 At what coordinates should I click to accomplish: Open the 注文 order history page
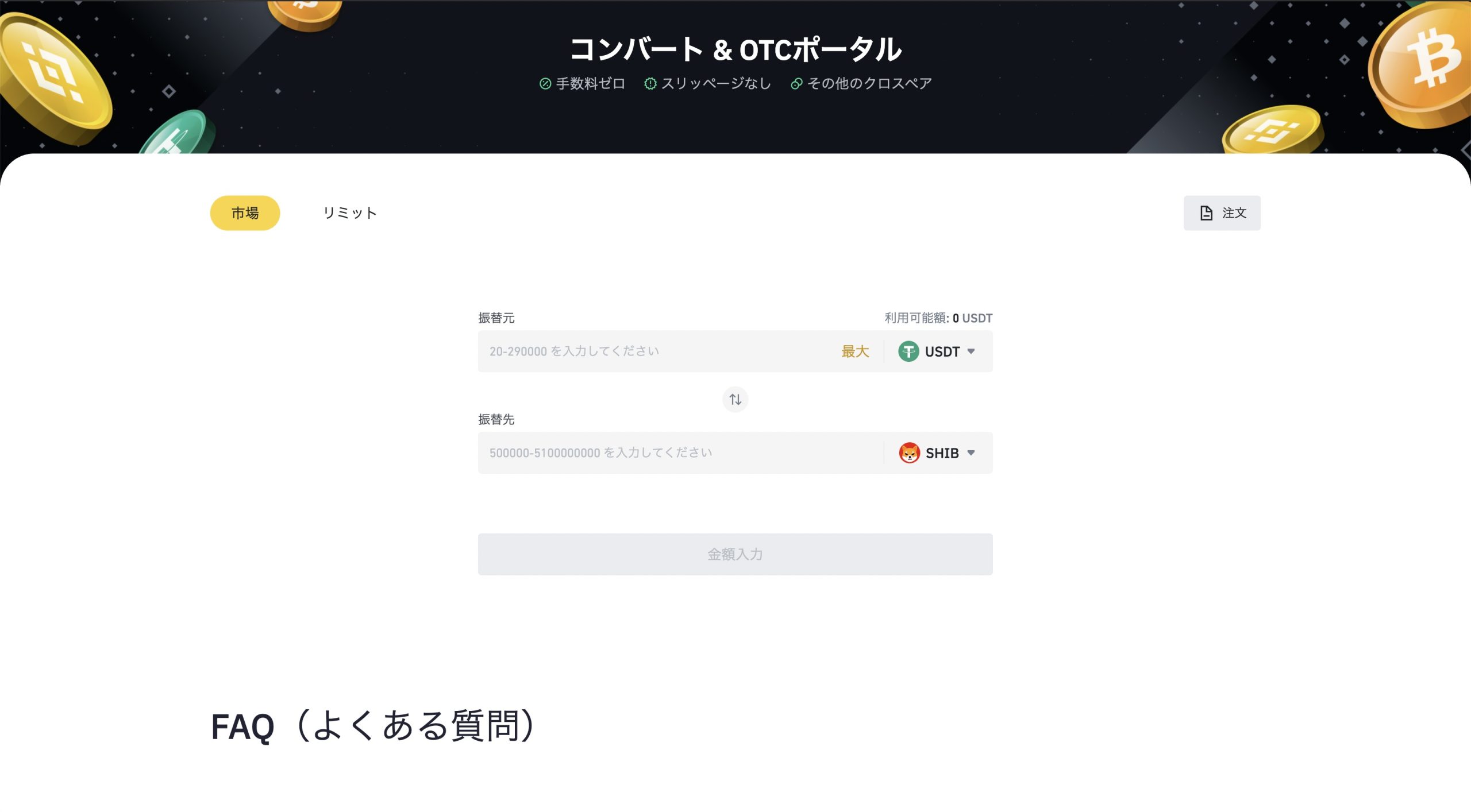(x=1222, y=212)
